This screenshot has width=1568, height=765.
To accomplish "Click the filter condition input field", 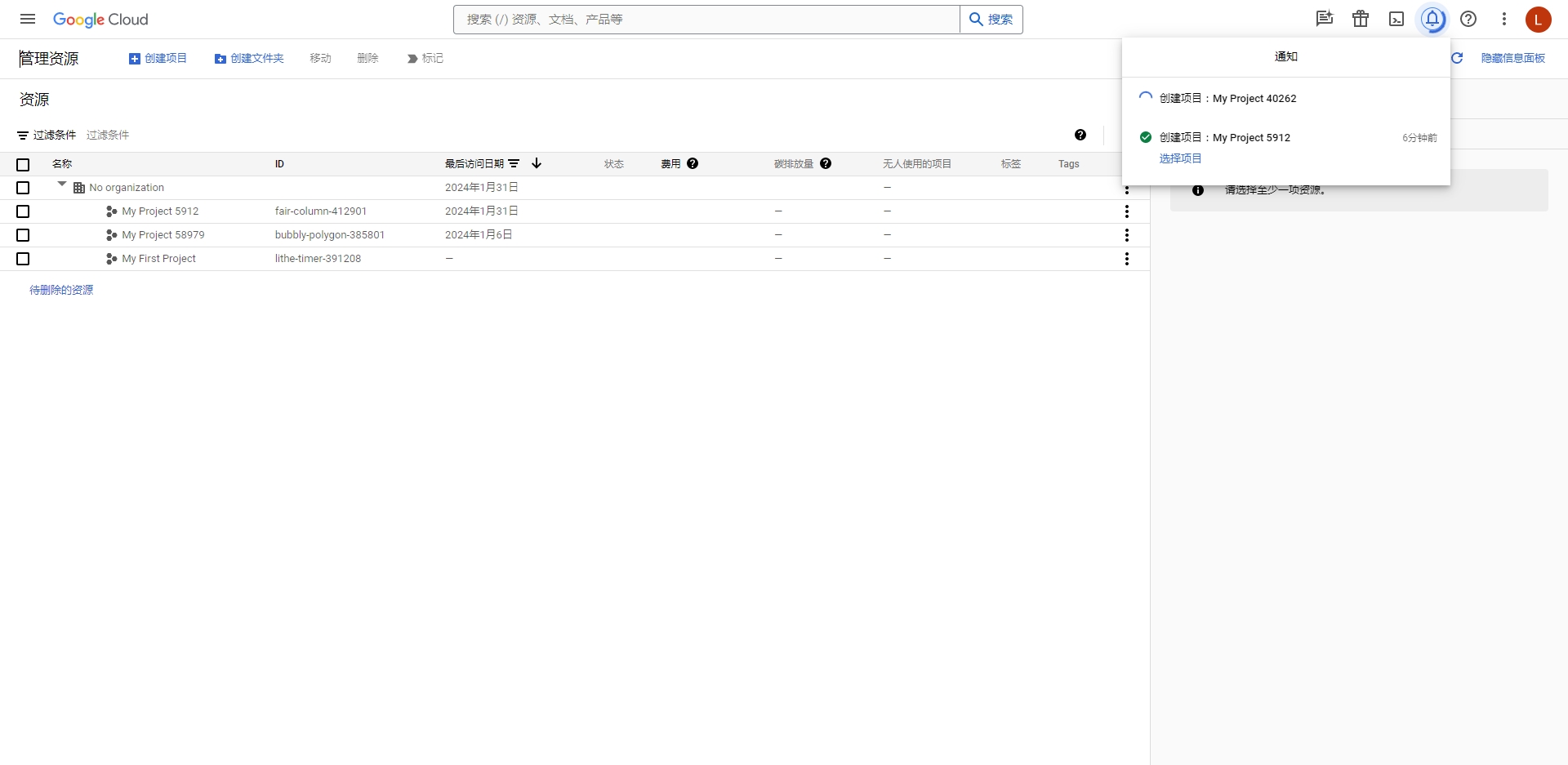I will [x=572, y=135].
